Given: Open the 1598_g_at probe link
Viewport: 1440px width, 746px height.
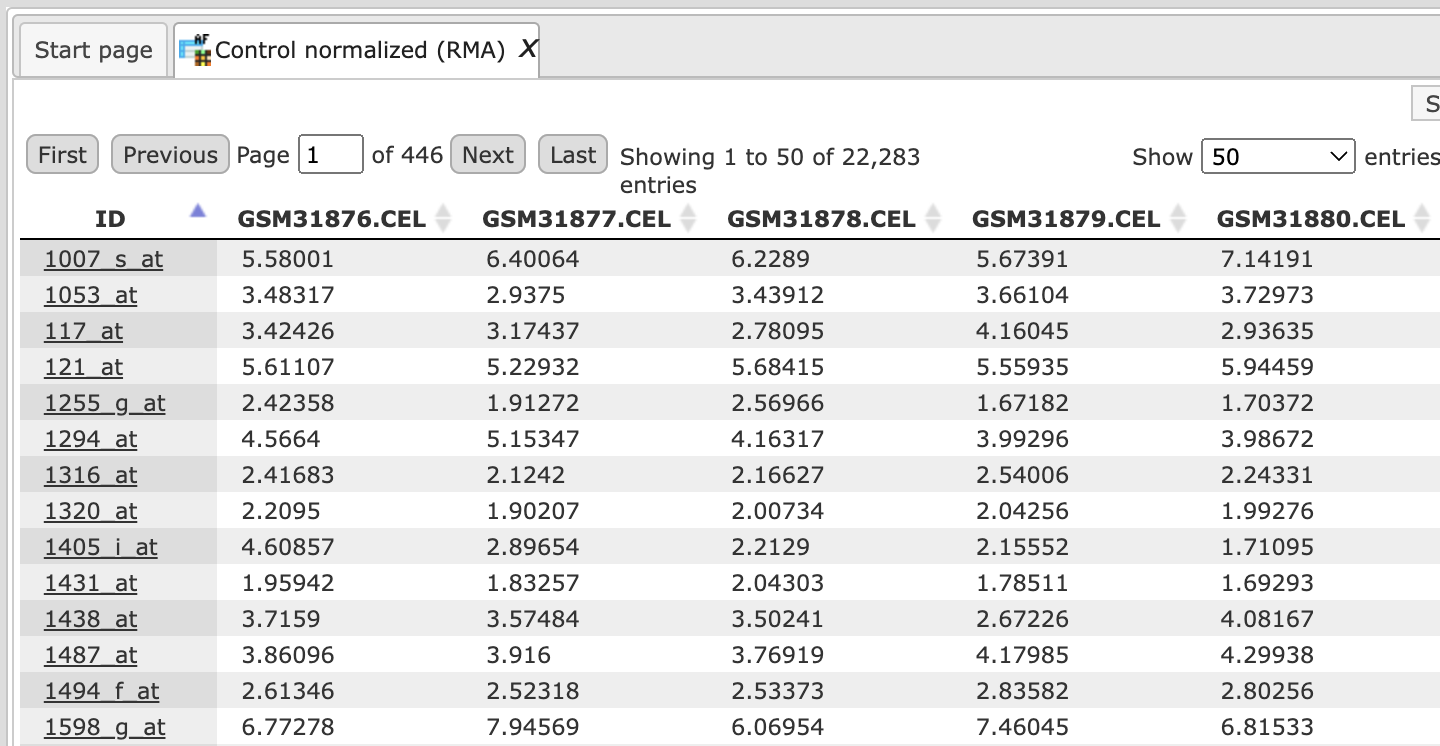Looking at the screenshot, I should [x=104, y=727].
